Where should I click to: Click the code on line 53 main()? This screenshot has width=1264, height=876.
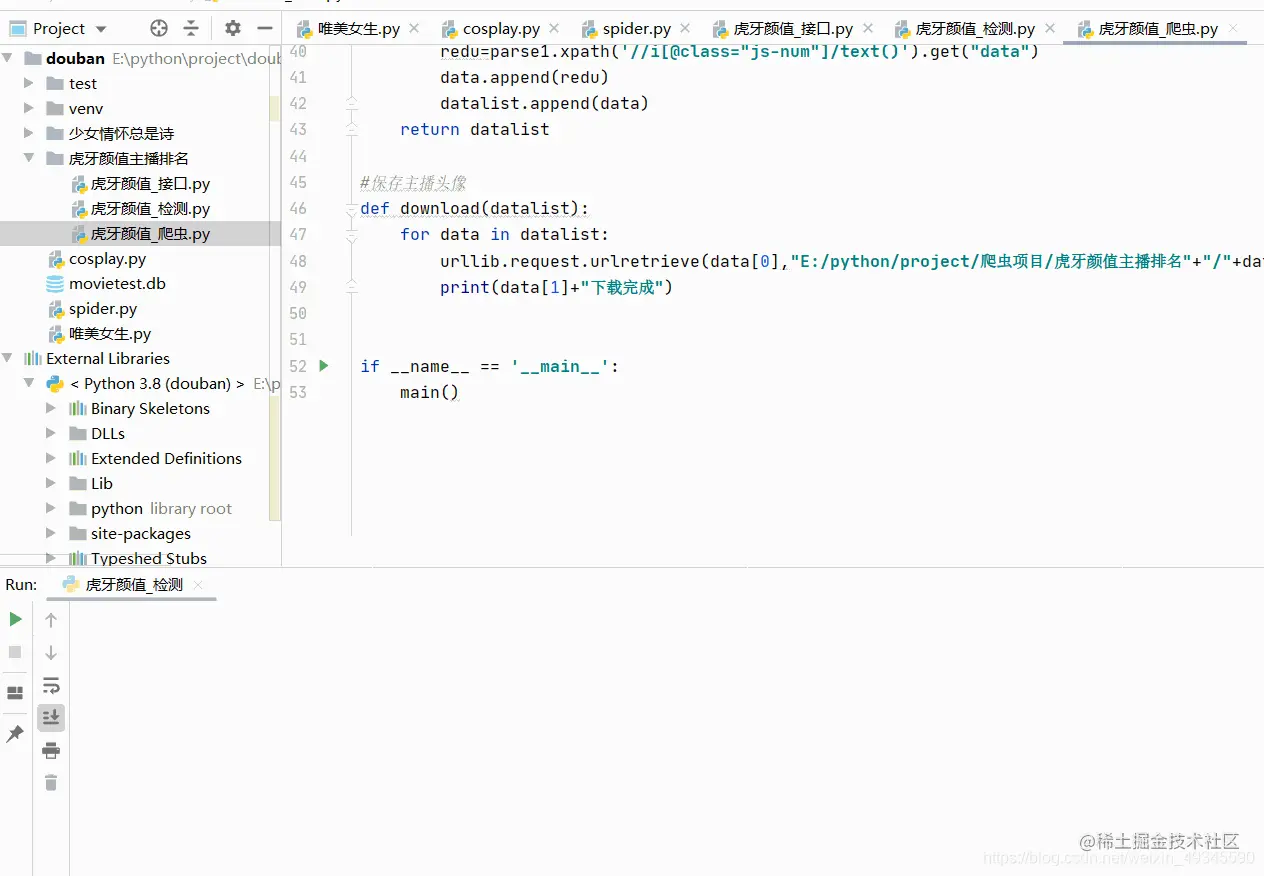click(429, 392)
